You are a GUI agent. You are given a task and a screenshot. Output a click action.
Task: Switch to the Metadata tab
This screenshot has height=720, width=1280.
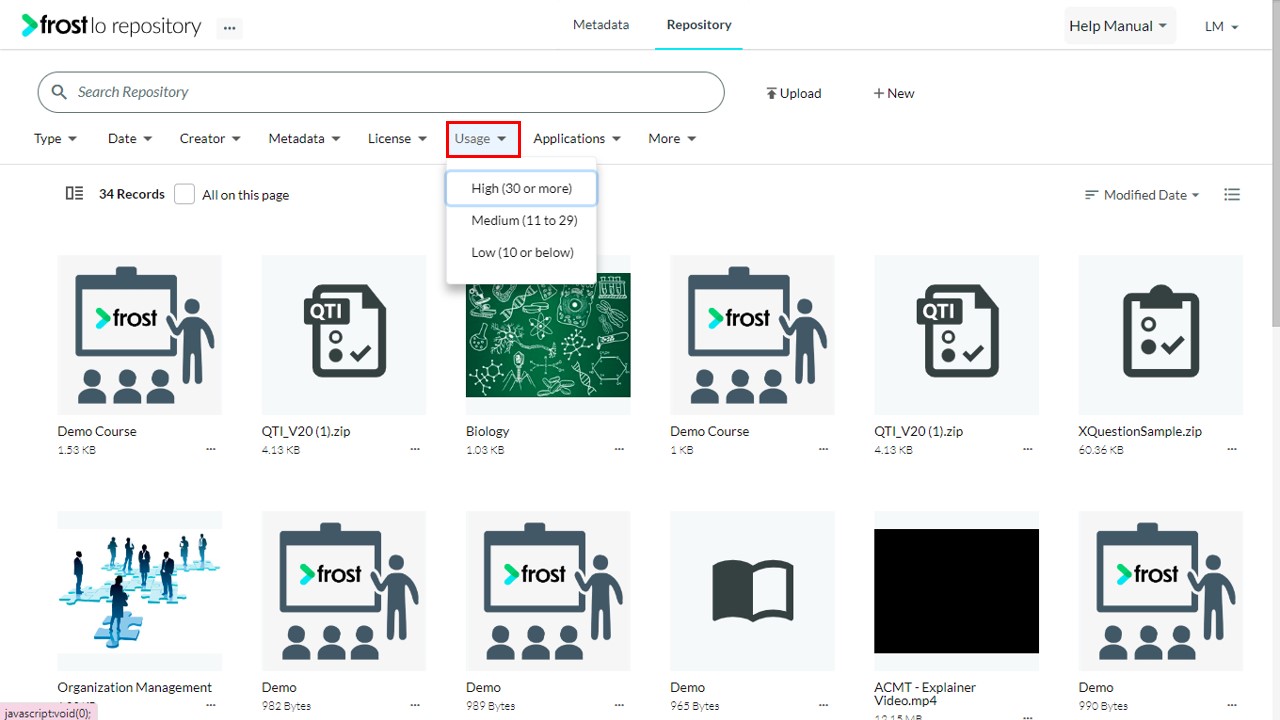tap(601, 25)
